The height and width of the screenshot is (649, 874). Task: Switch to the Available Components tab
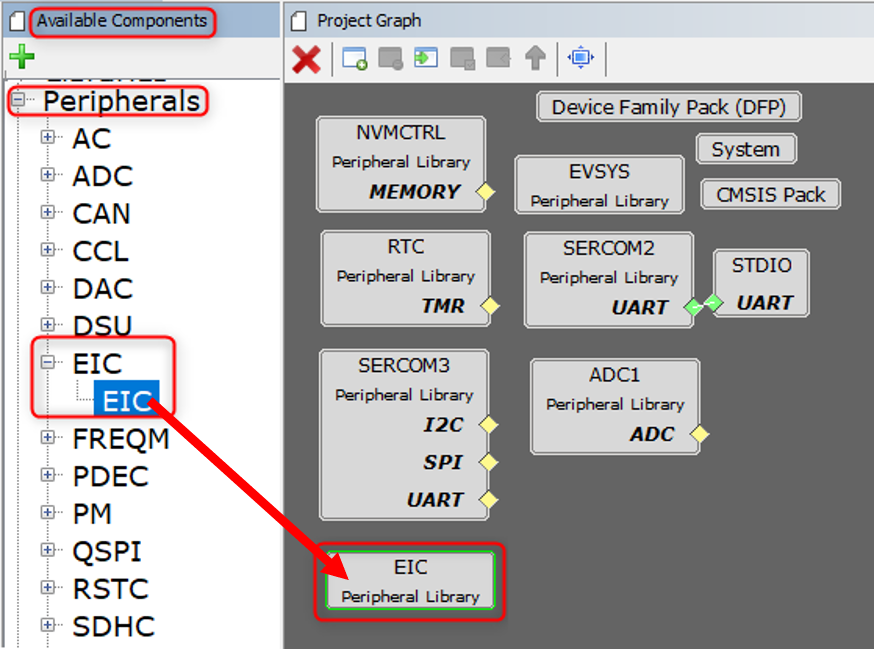tap(120, 21)
